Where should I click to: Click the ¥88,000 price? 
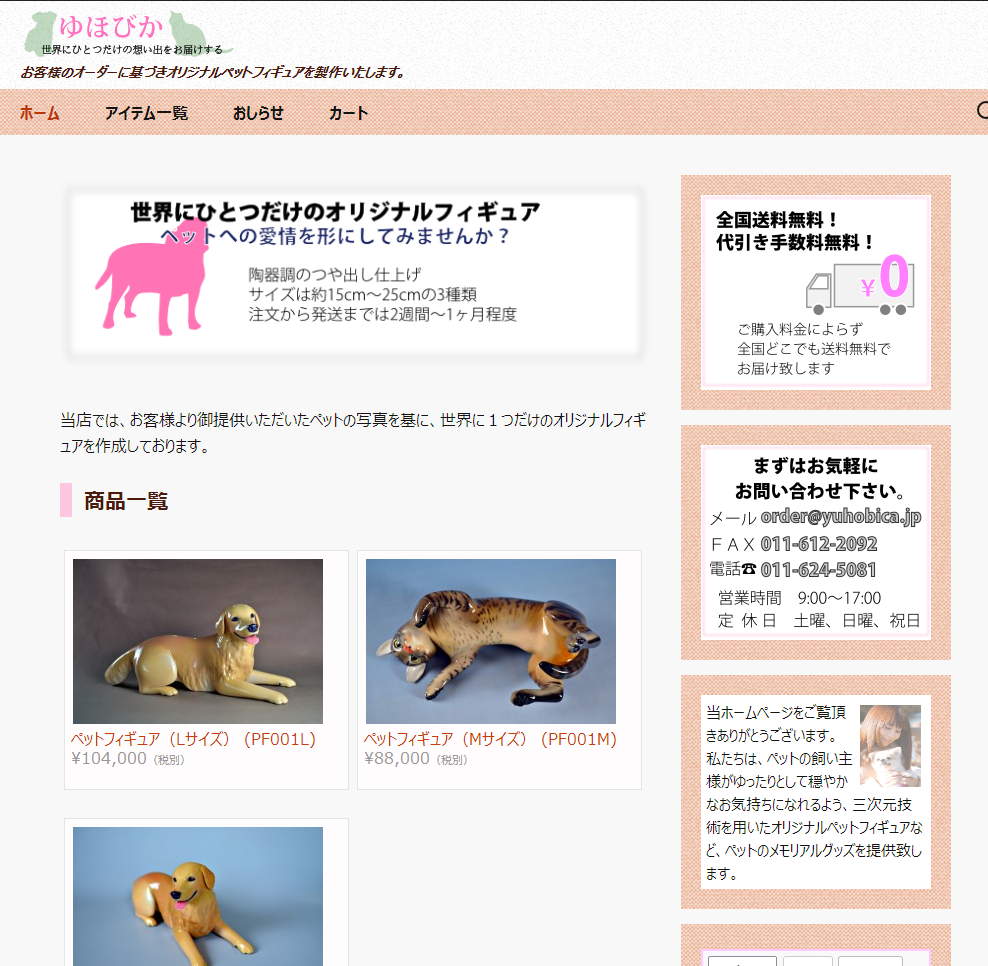396,758
